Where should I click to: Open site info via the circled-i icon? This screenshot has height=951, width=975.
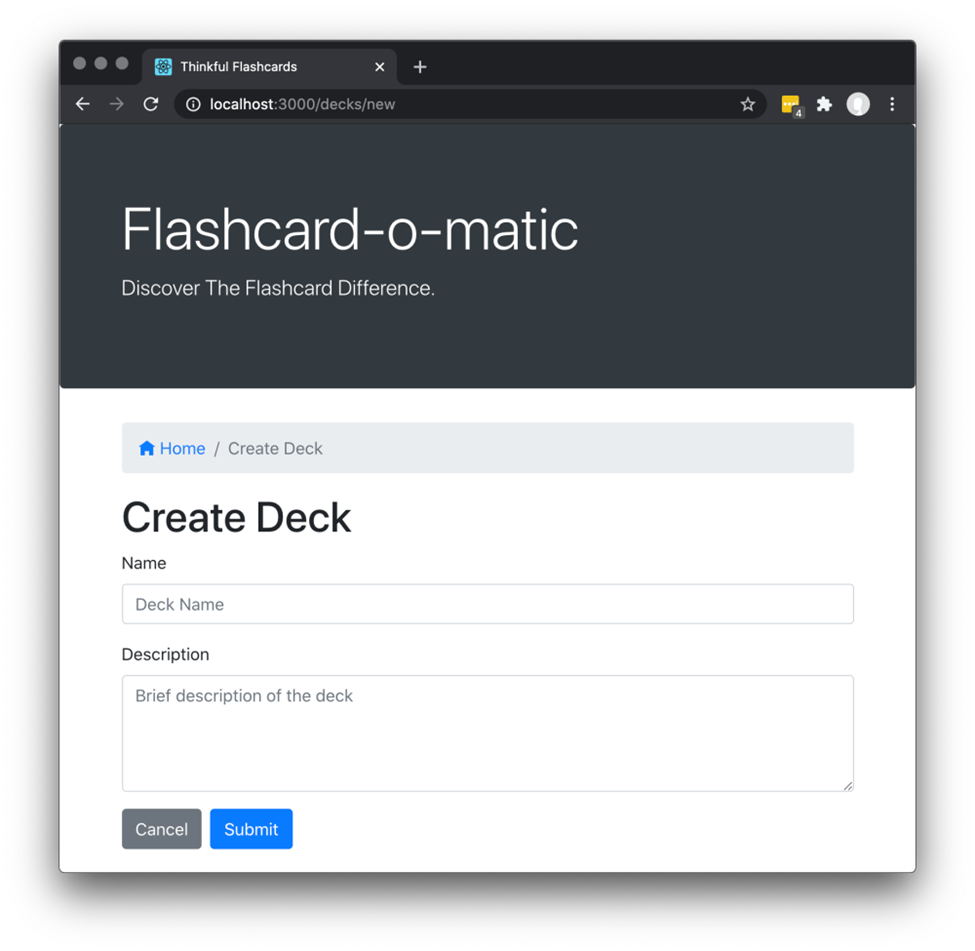click(192, 103)
